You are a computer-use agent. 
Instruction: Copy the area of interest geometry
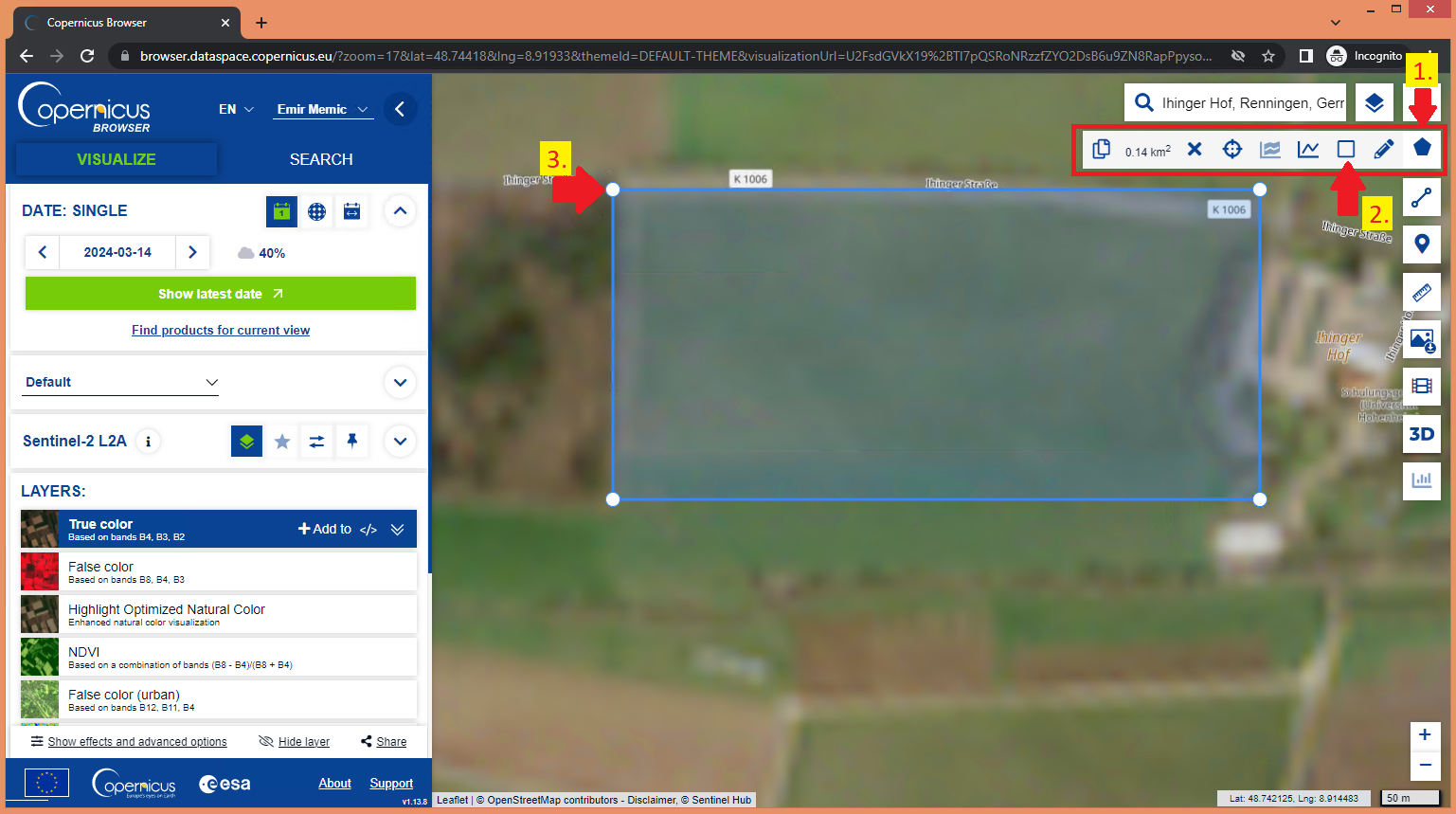tap(1101, 150)
